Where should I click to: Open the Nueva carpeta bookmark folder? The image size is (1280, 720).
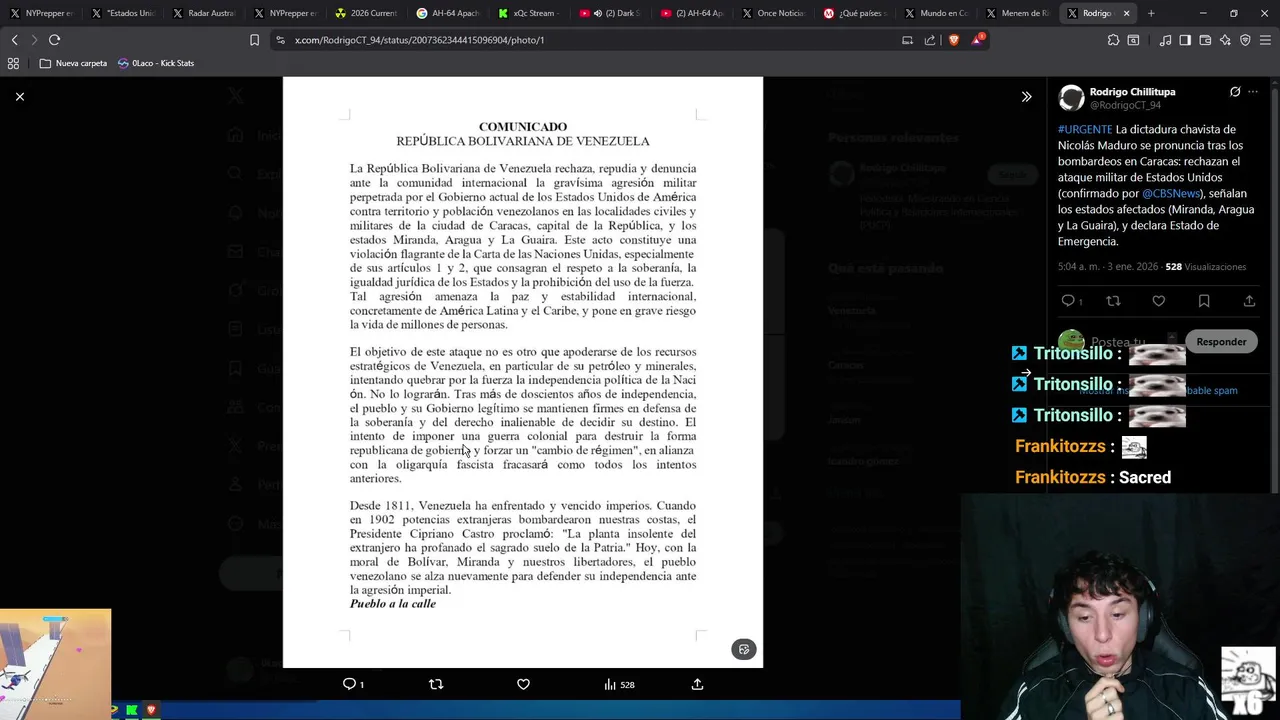(73, 63)
